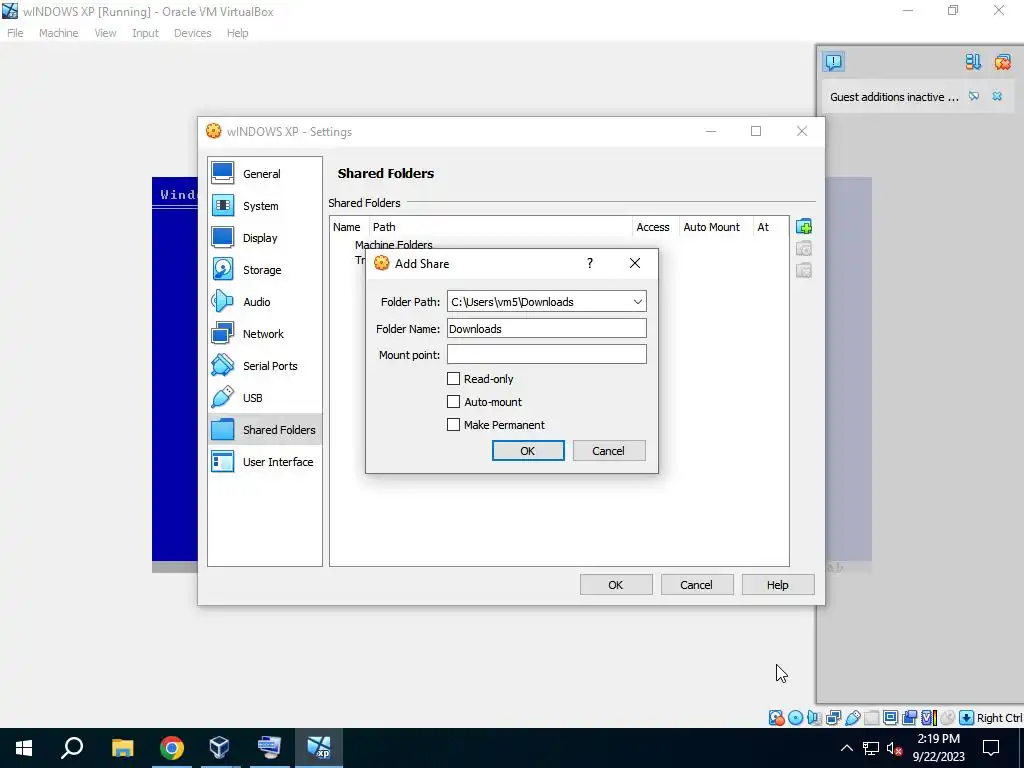
Task: Click the edit shared folder icon
Action: [804, 249]
